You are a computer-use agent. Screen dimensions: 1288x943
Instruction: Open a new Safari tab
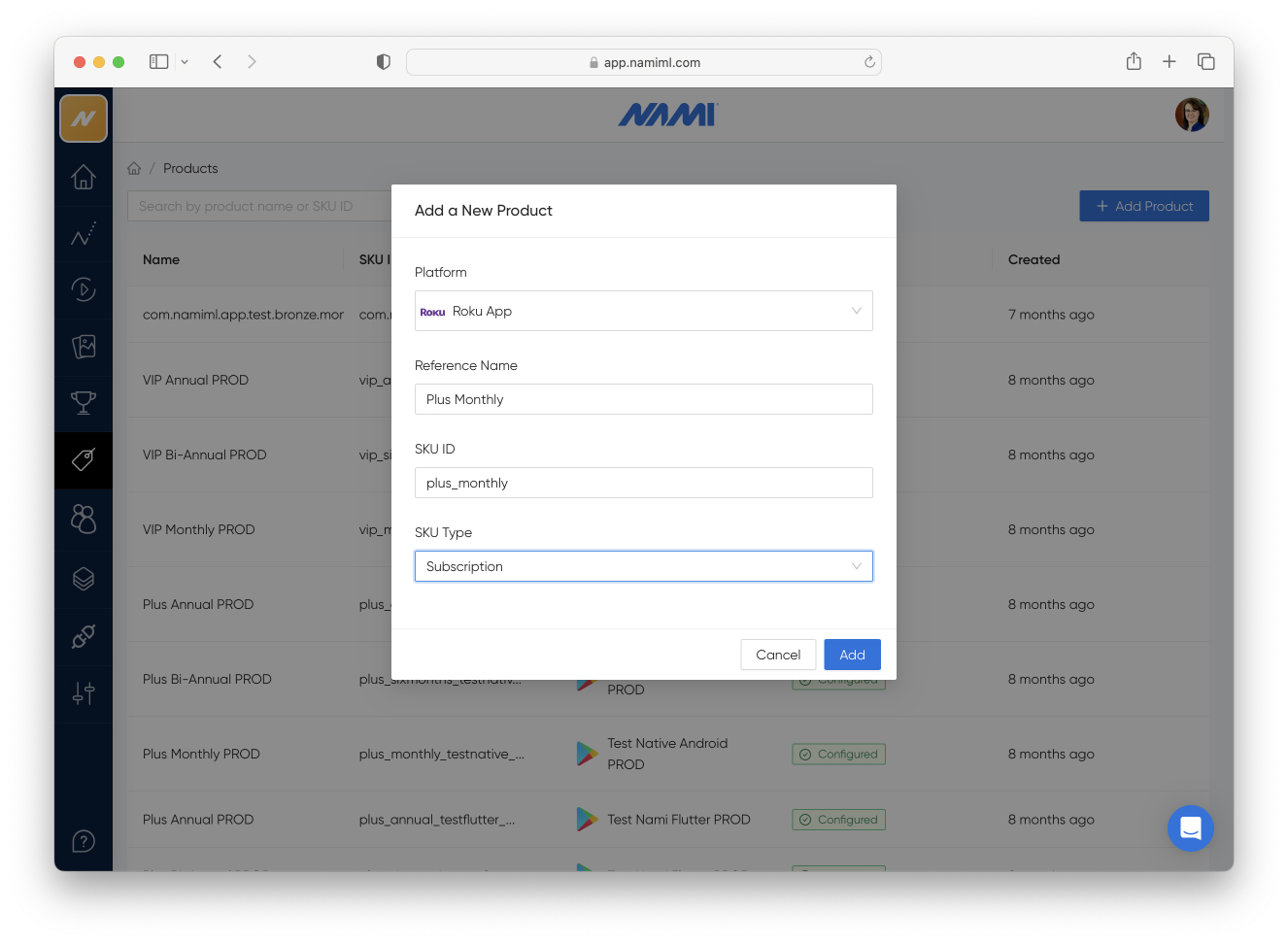point(1169,62)
